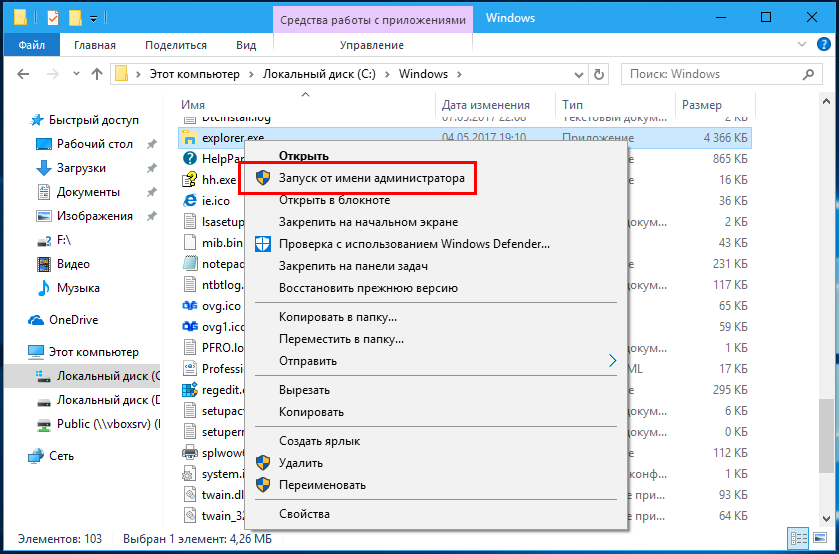
Task: Click the Windows Defender shield icon
Action: coord(263,244)
